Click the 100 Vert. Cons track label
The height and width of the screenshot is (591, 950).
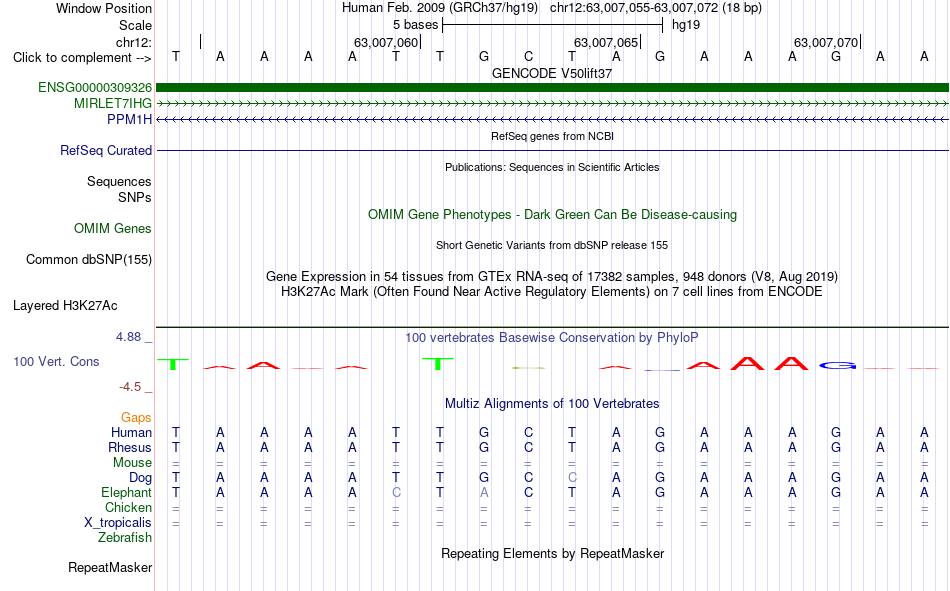click(x=56, y=361)
